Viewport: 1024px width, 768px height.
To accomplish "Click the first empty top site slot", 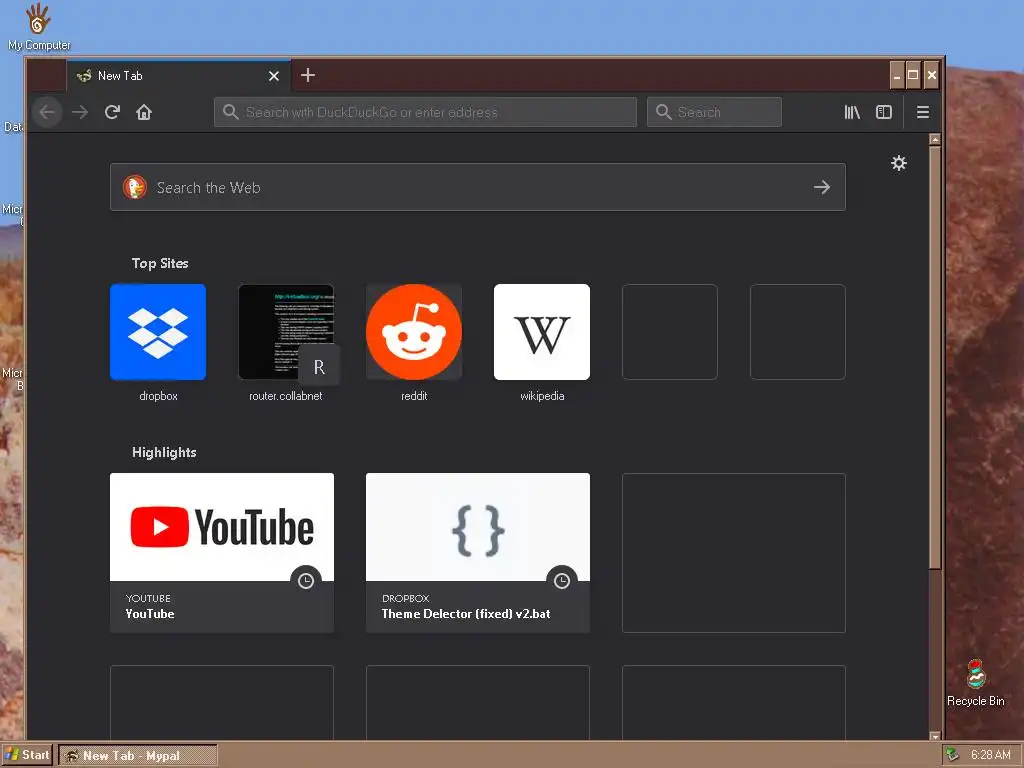I will 670,332.
